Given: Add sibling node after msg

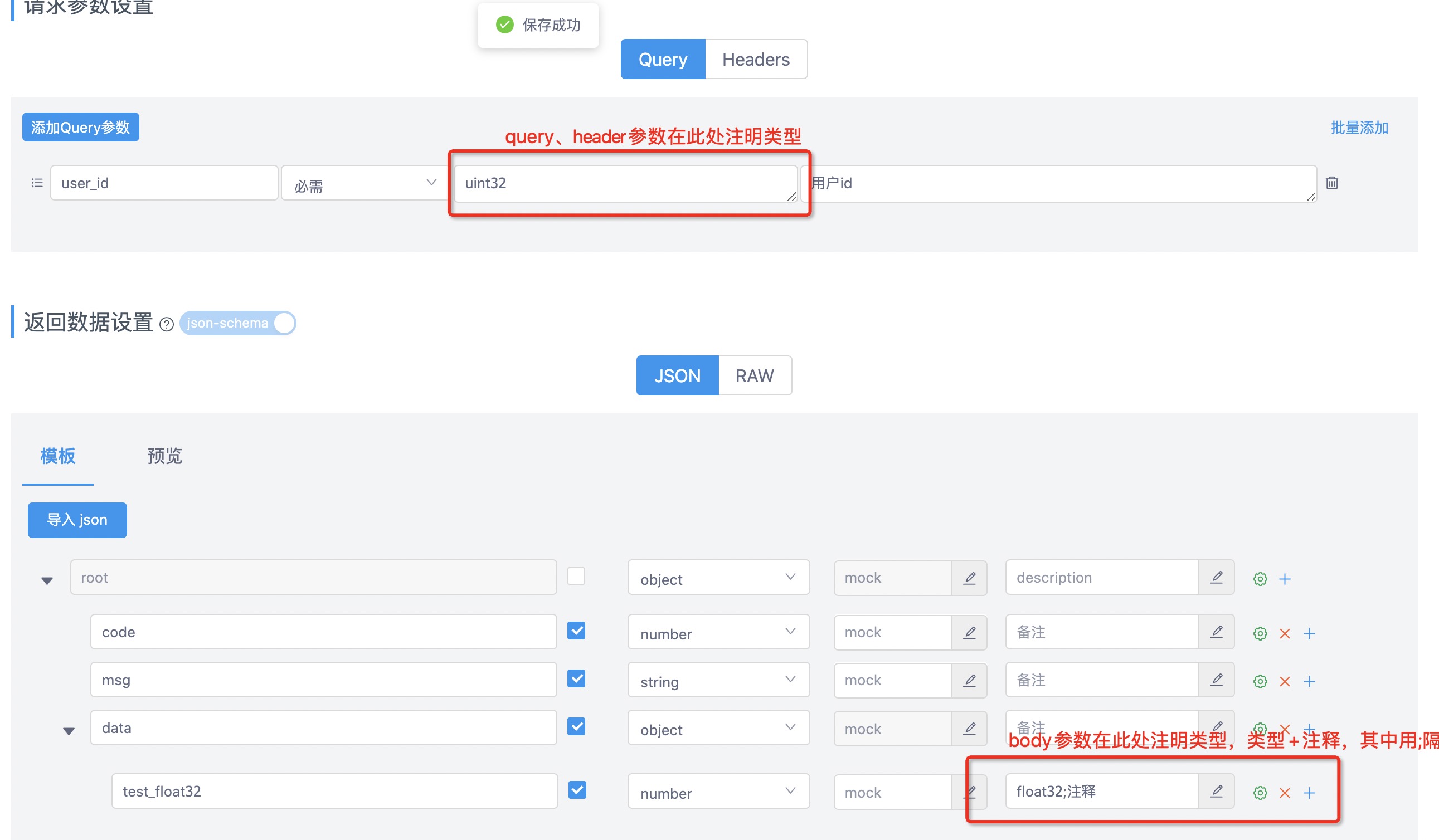Looking at the screenshot, I should [x=1309, y=682].
